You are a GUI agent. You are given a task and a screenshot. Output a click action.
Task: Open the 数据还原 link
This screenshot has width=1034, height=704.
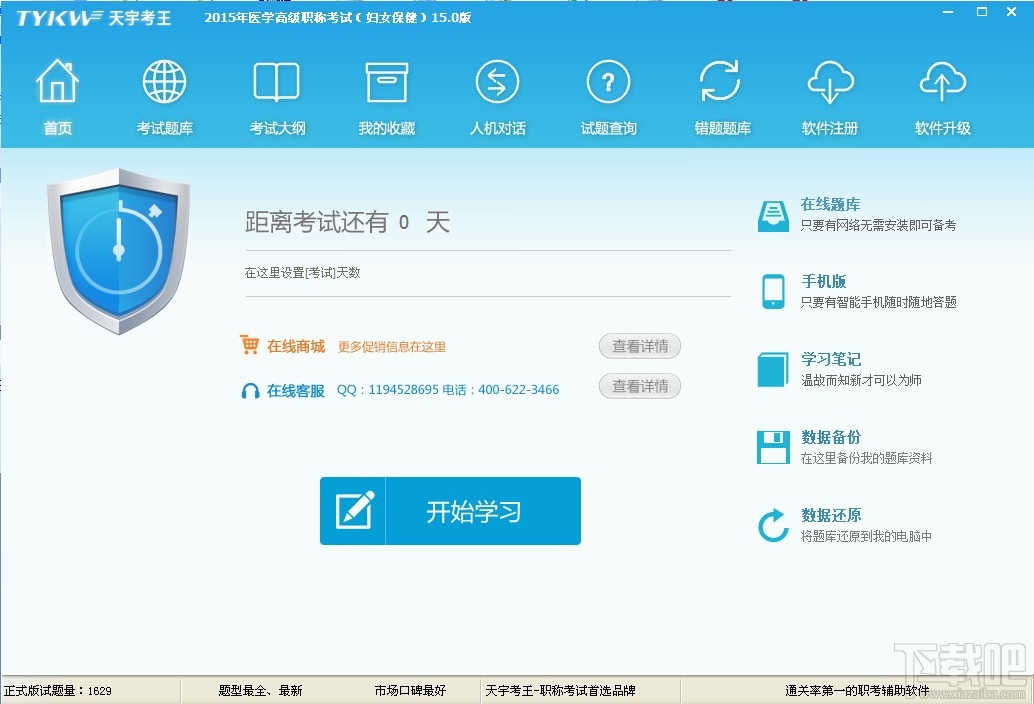[x=831, y=515]
